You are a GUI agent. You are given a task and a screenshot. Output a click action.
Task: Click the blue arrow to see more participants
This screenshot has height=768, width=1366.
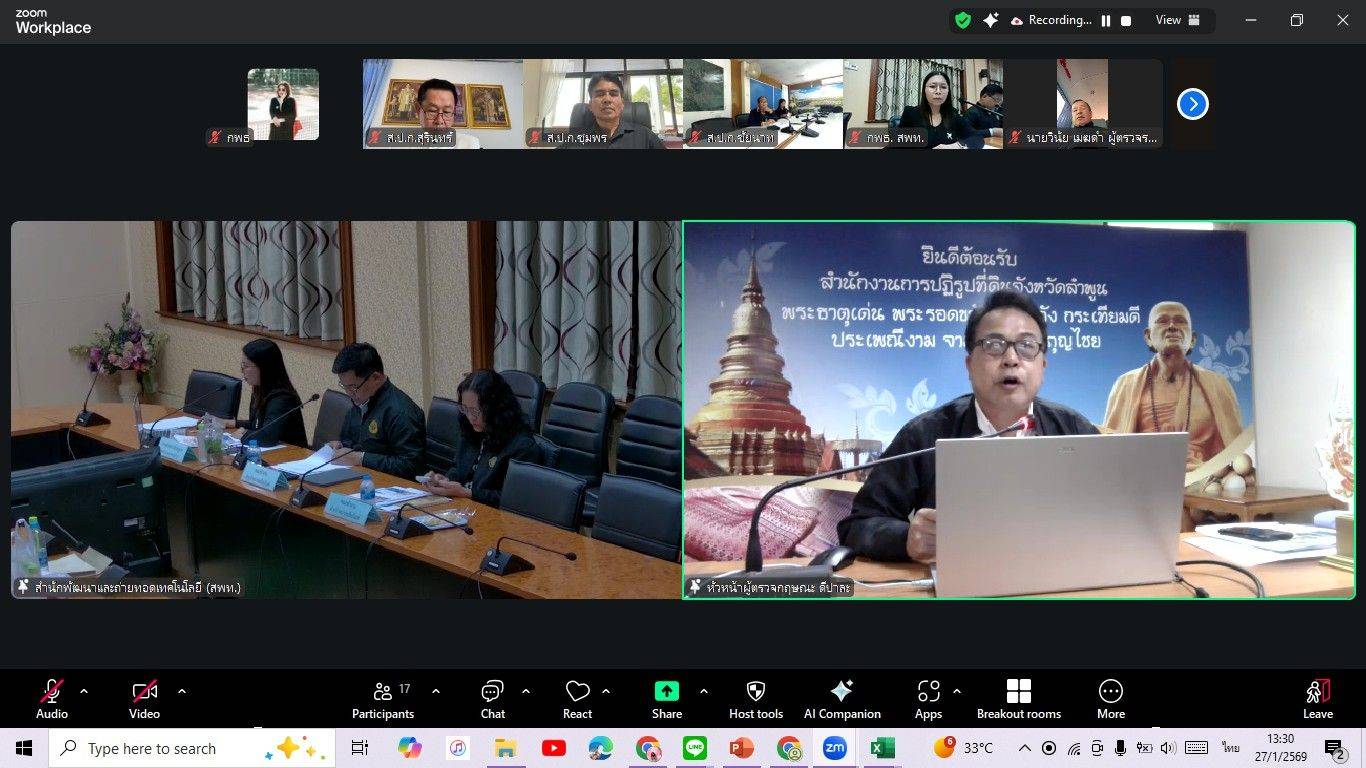[1191, 103]
